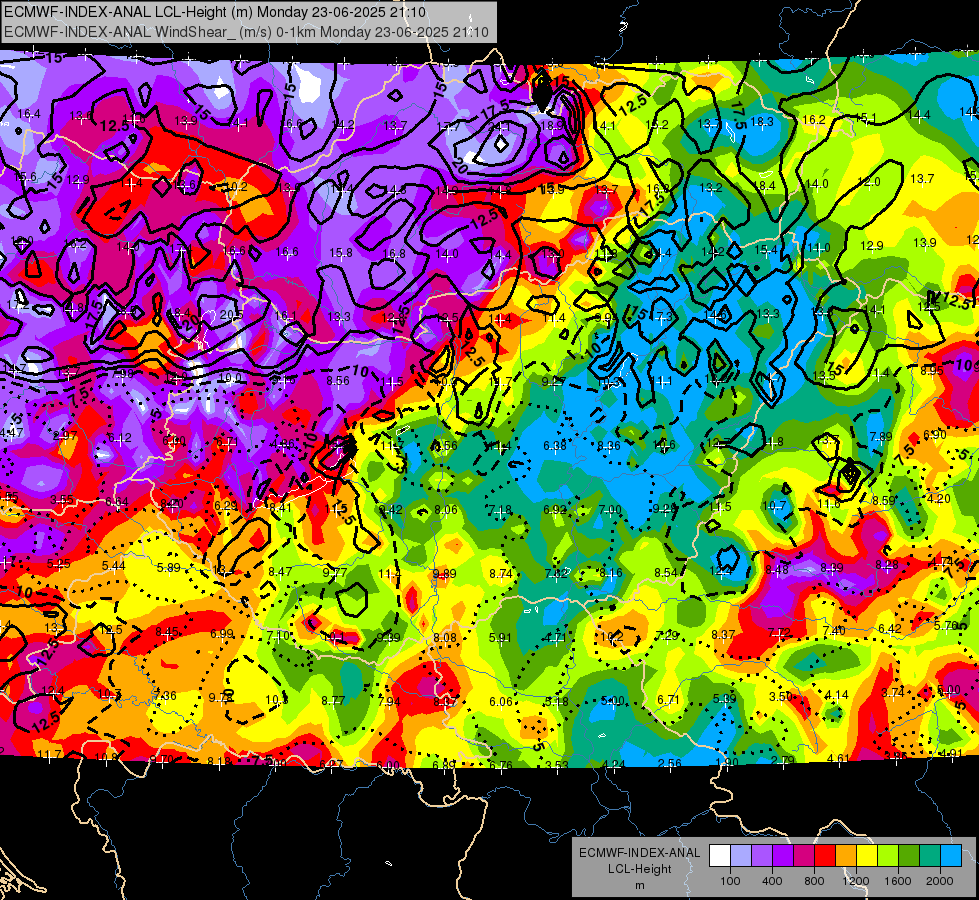Click the wind shear value 1.90
This screenshot has width=979, height=900.
pyautogui.click(x=727, y=762)
